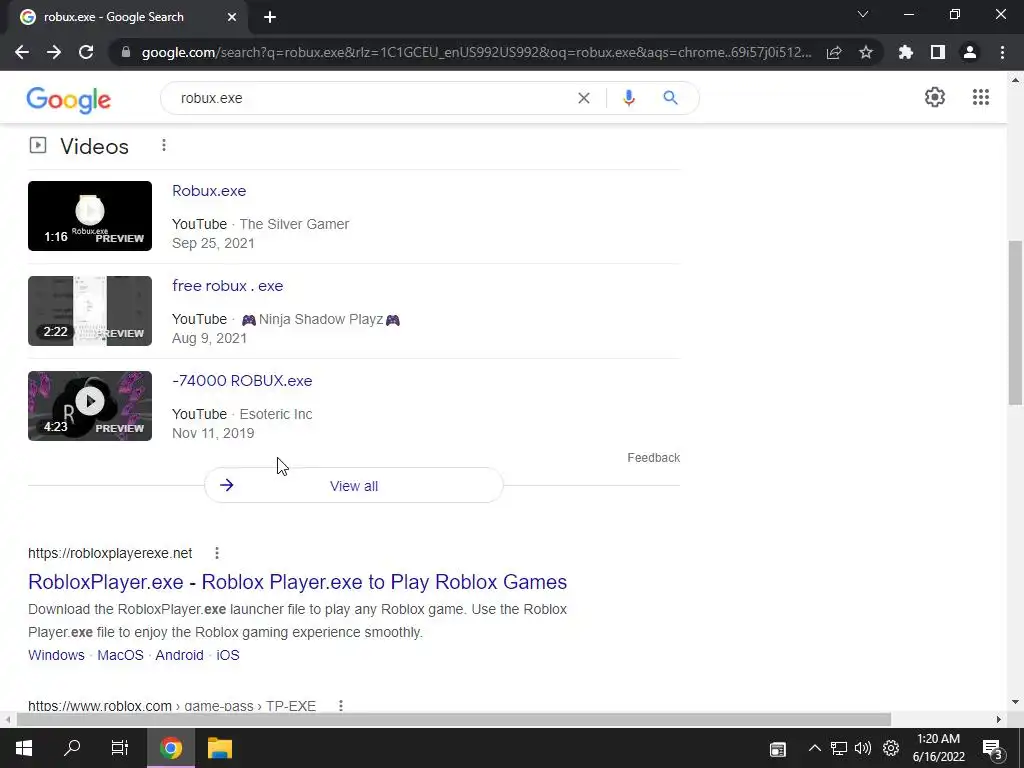
Task: Play the 4:23 Esoteric Inc thumbnail
Action: pyautogui.click(x=90, y=406)
